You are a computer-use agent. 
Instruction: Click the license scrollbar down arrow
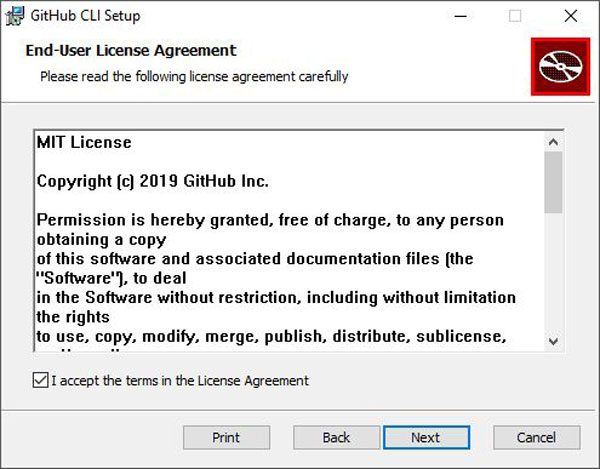point(553,341)
